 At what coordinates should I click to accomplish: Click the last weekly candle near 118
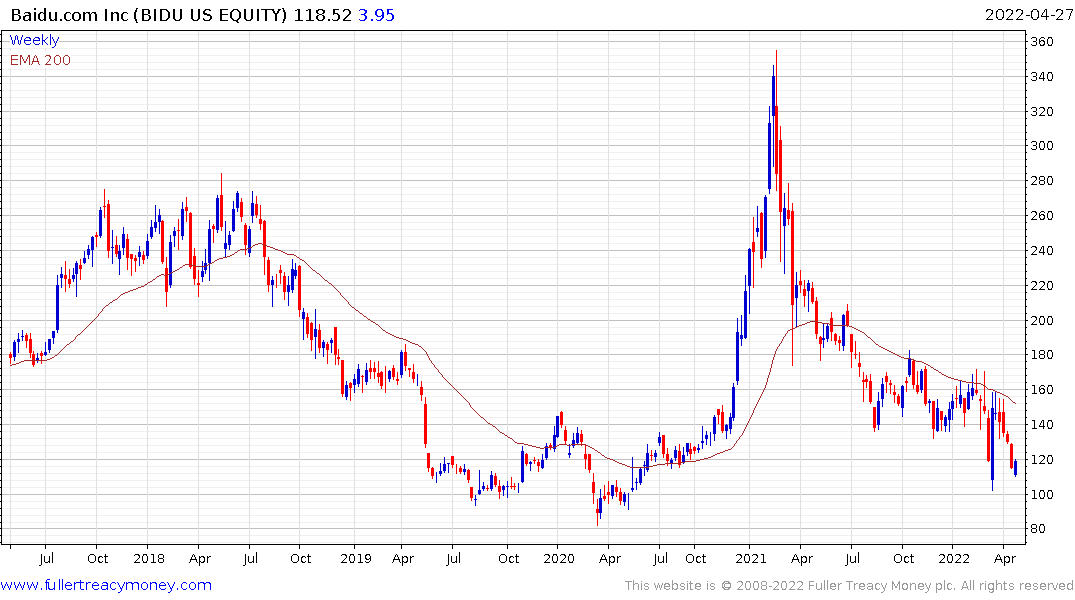(1015, 468)
